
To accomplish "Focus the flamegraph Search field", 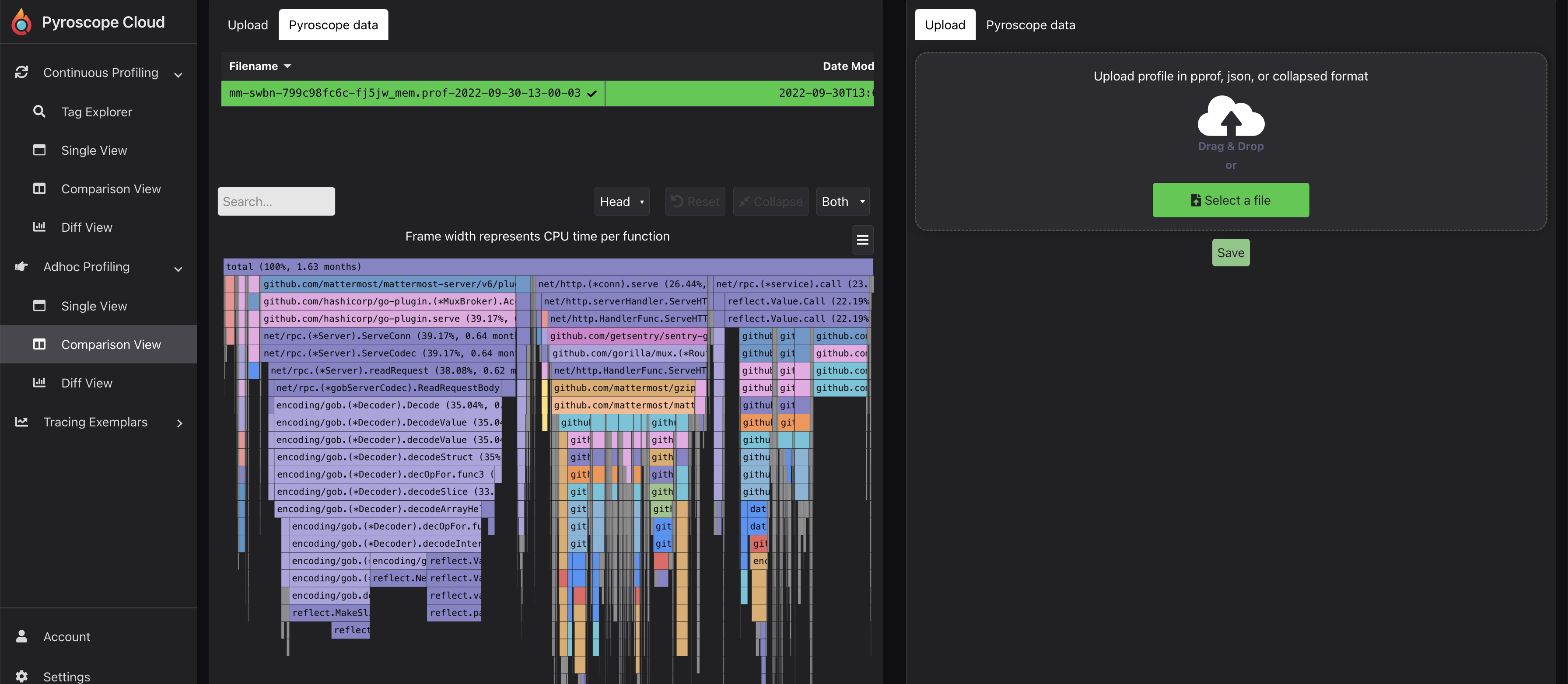I will [x=276, y=202].
